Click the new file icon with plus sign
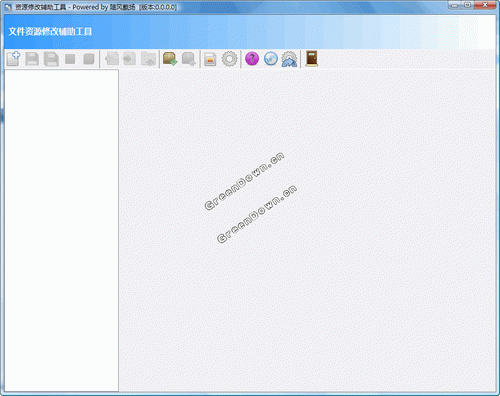Viewport: 500px width, 396px height. click(x=13, y=59)
